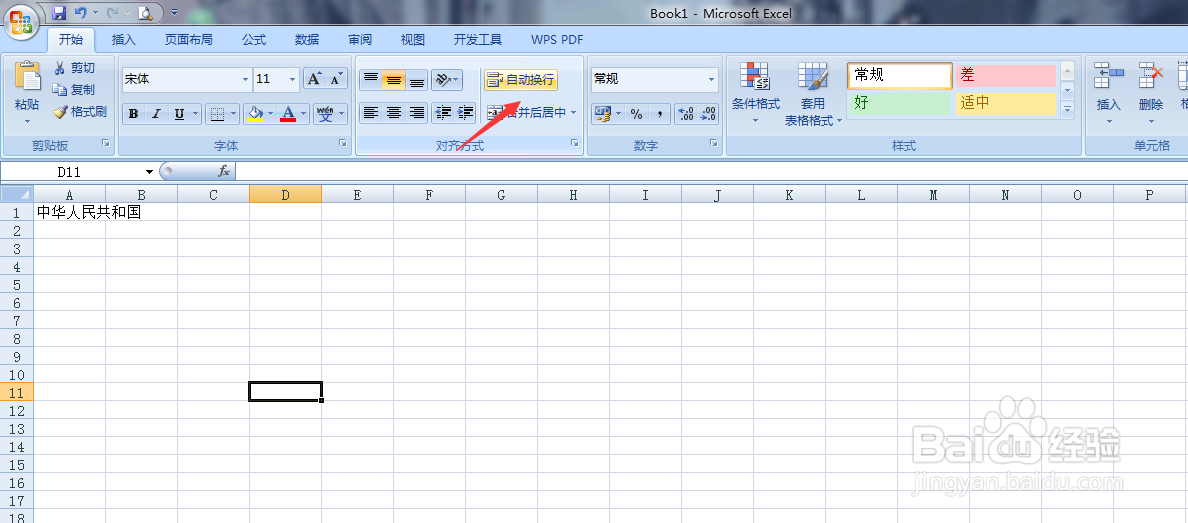The height and width of the screenshot is (523, 1188).
Task: Apply the 适中 neutral cell style
Action: pos(1006,103)
